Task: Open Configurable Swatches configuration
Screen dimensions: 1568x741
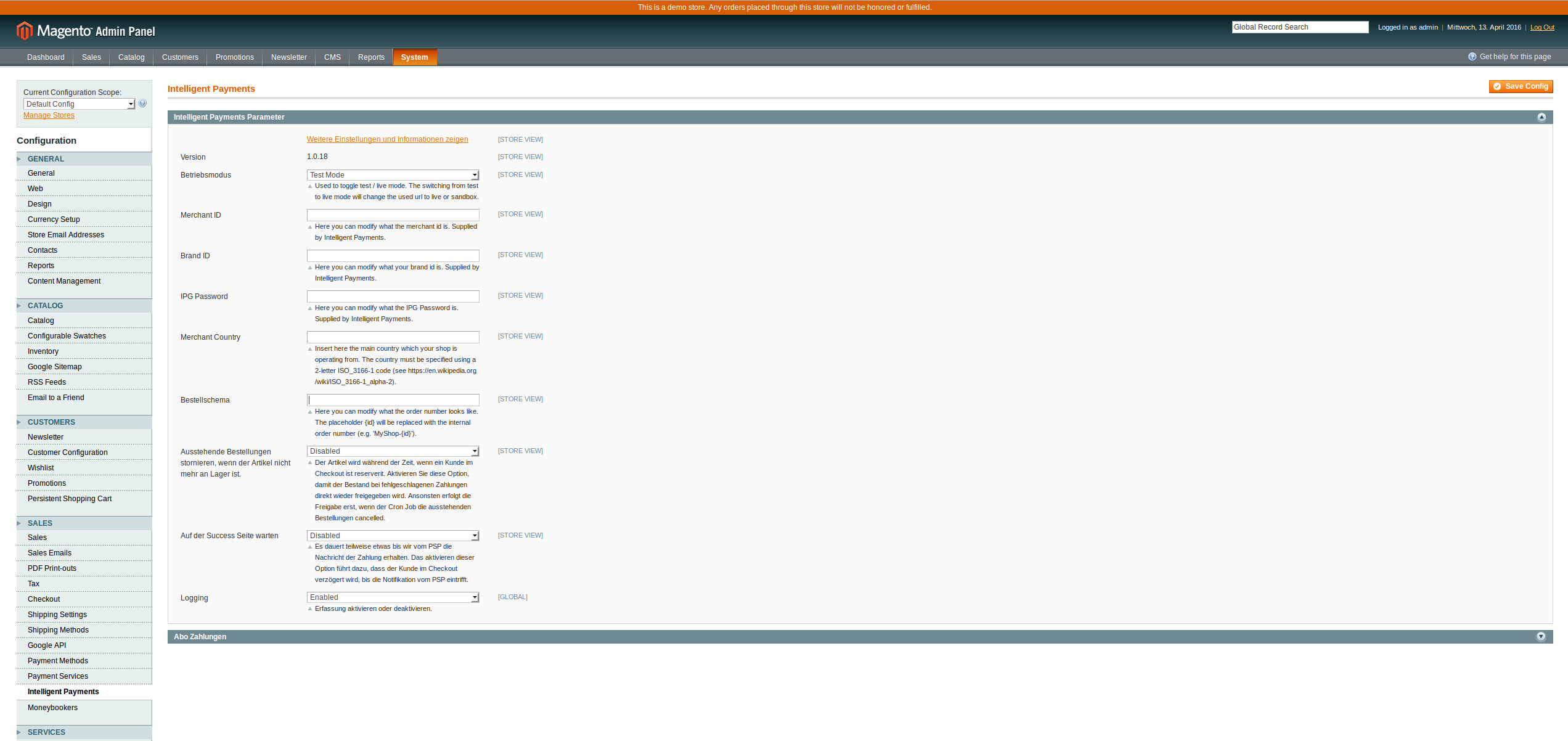Action: pyautogui.click(x=84, y=336)
